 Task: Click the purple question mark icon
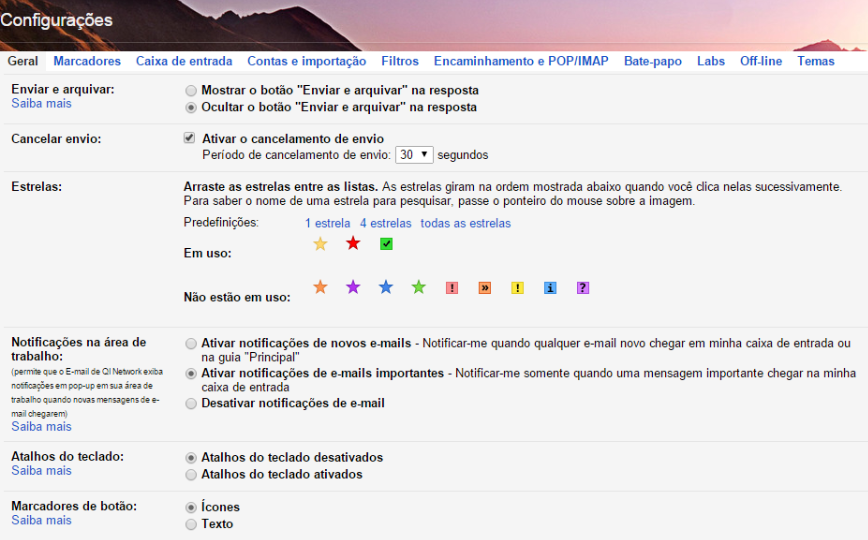point(583,288)
